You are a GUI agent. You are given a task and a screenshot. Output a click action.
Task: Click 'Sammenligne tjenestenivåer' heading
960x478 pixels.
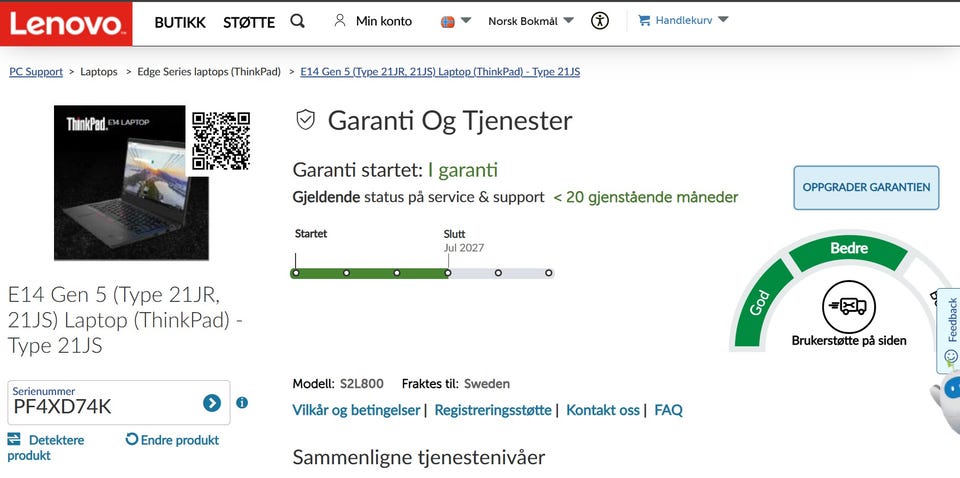[419, 457]
